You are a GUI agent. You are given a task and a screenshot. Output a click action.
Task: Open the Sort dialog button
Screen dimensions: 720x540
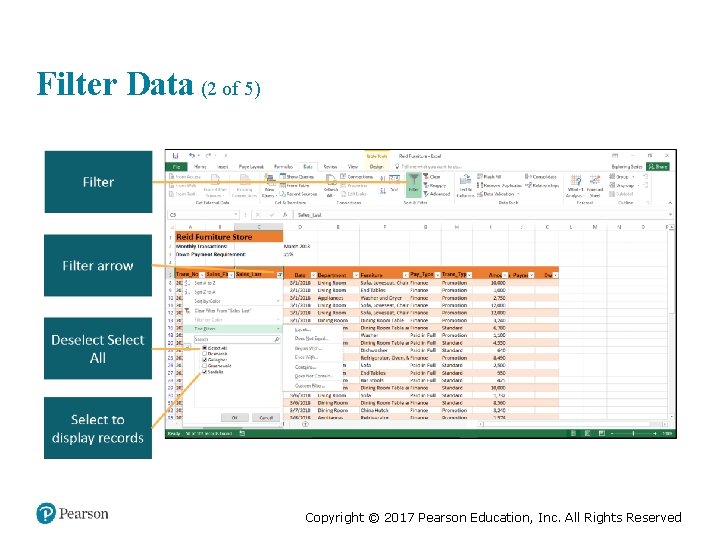(394, 182)
